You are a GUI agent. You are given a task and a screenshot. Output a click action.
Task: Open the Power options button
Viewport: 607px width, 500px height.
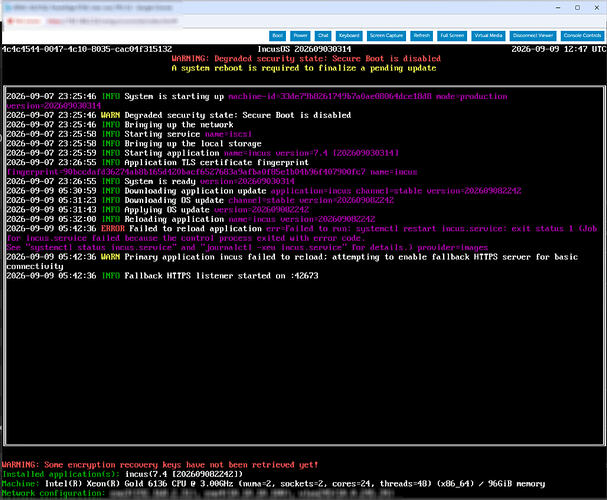[300, 36]
